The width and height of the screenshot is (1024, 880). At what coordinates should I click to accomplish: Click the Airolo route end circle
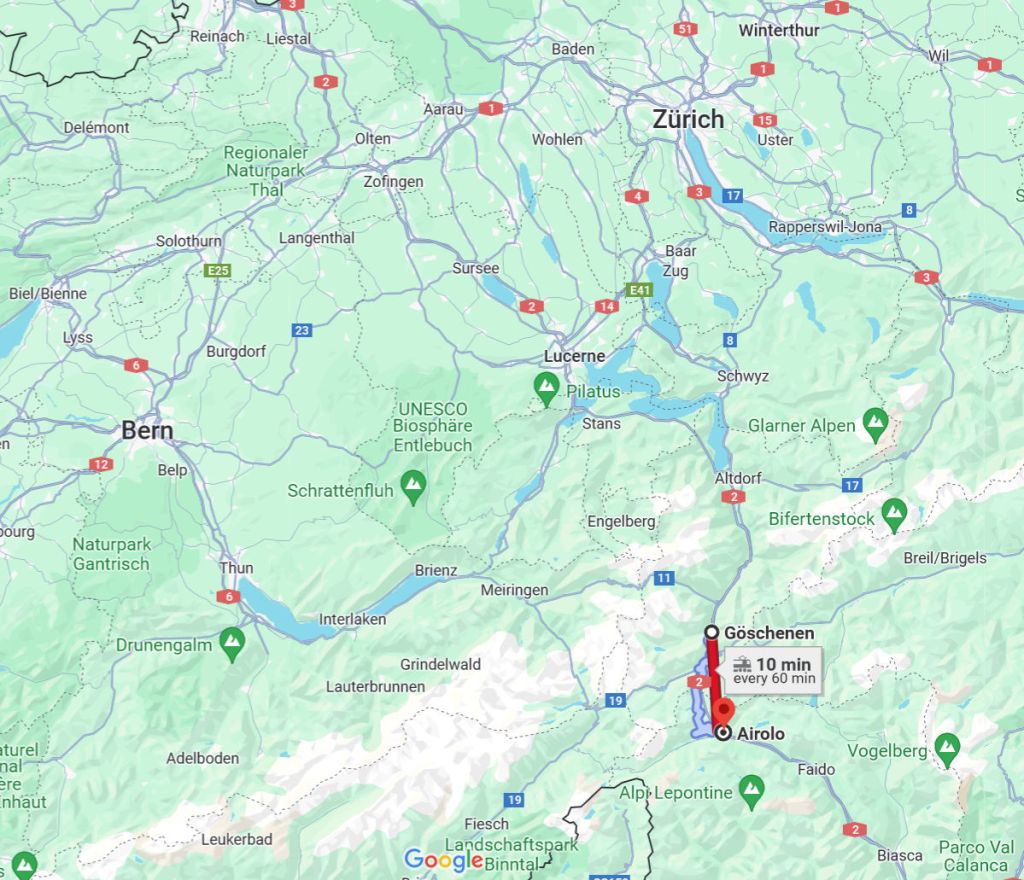[723, 733]
